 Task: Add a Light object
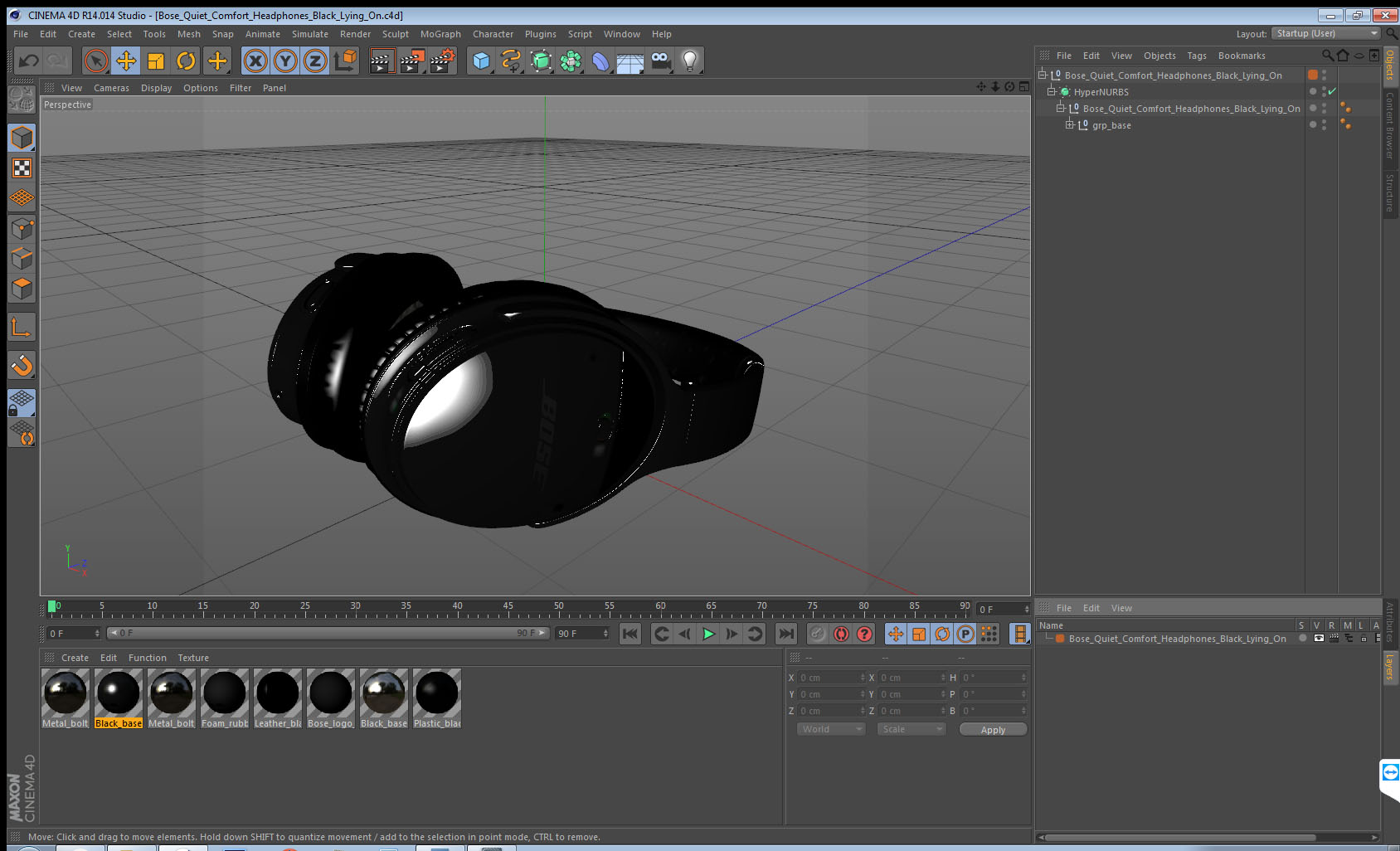[690, 61]
